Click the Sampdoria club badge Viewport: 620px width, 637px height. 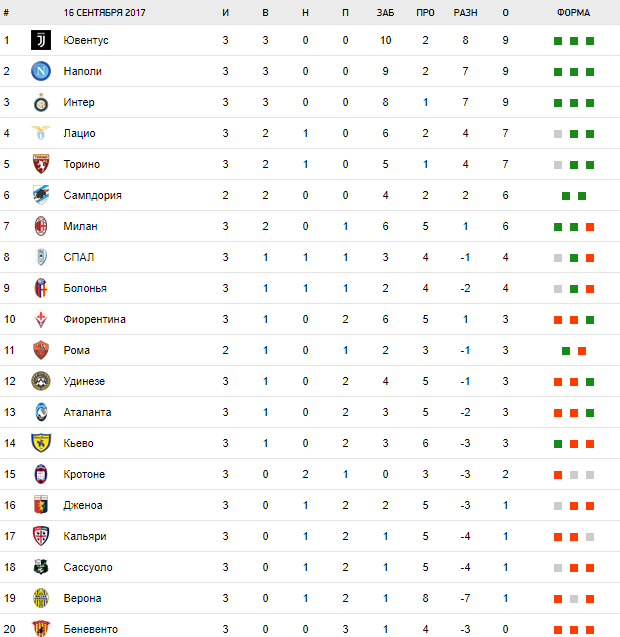(x=41, y=195)
